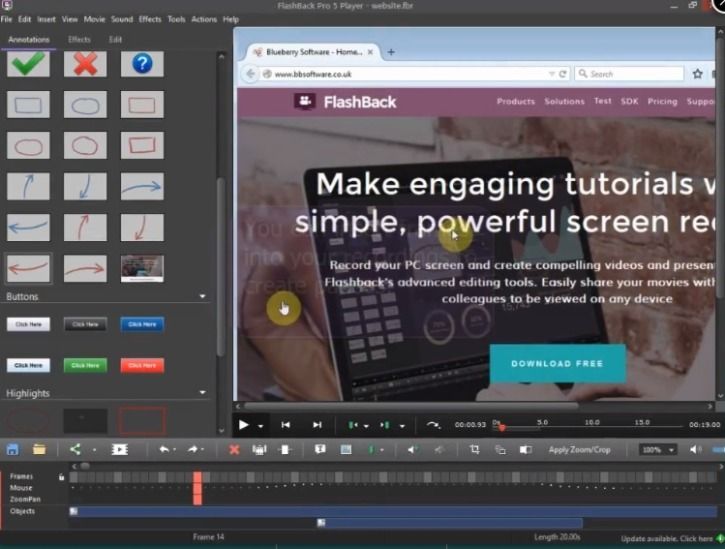Viewport: 725px width, 549px height.
Task: Open the 100% zoom level dropdown
Action: (657, 450)
